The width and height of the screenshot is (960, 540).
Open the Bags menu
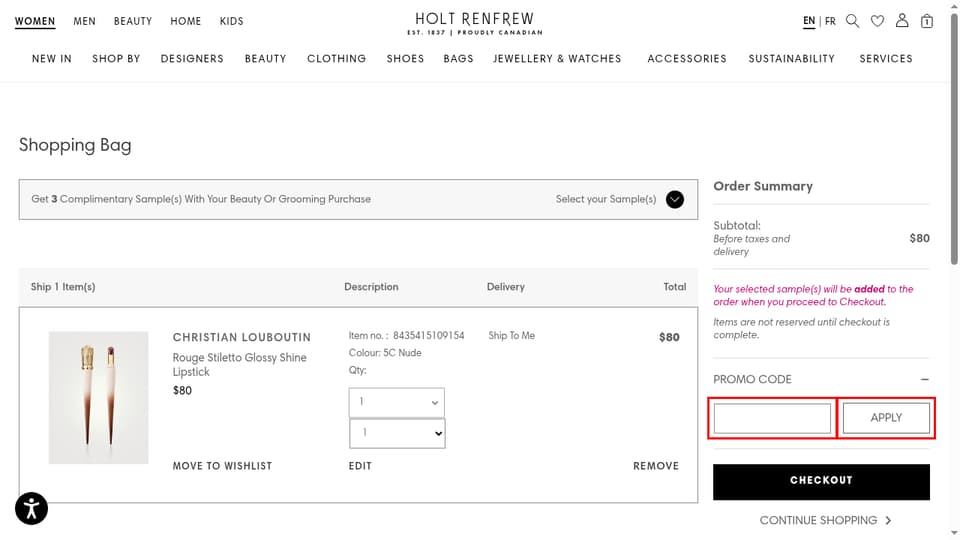[x=459, y=59]
